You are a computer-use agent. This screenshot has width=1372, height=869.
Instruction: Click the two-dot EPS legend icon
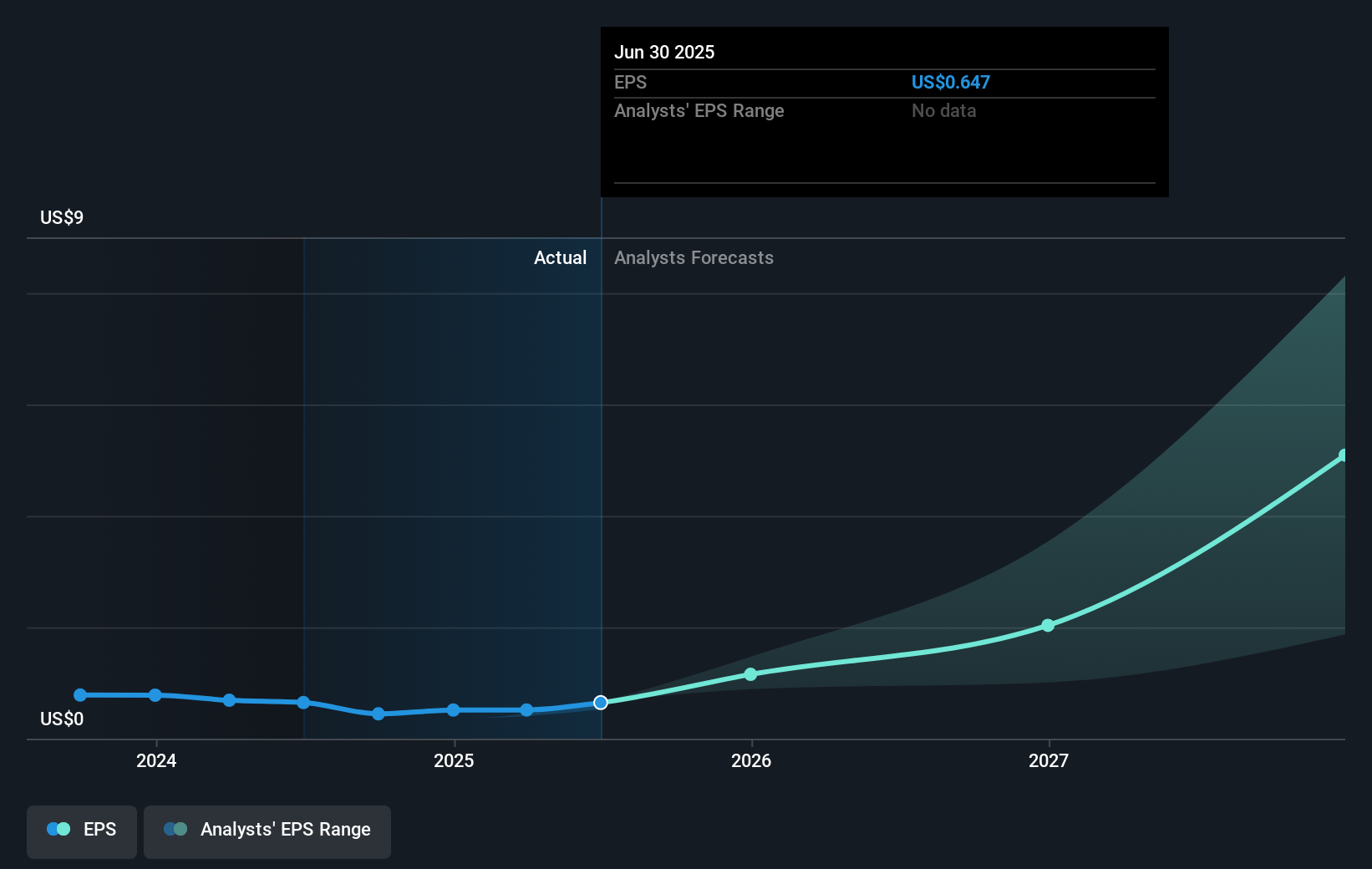pos(58,829)
